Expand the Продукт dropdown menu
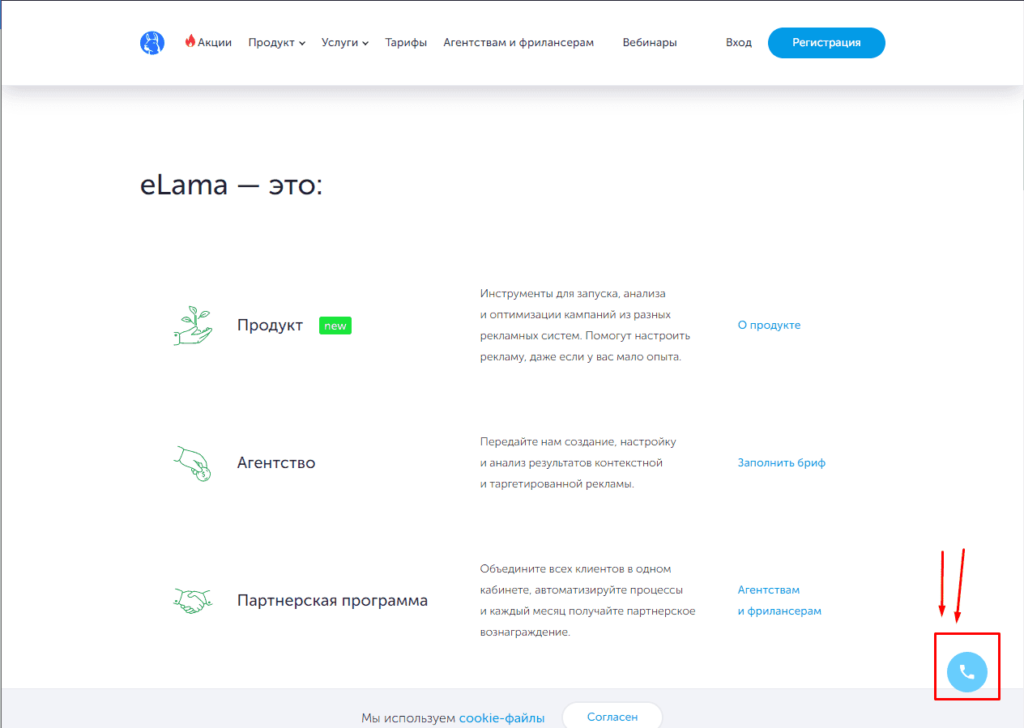Viewport: 1024px width, 728px height. (x=276, y=42)
